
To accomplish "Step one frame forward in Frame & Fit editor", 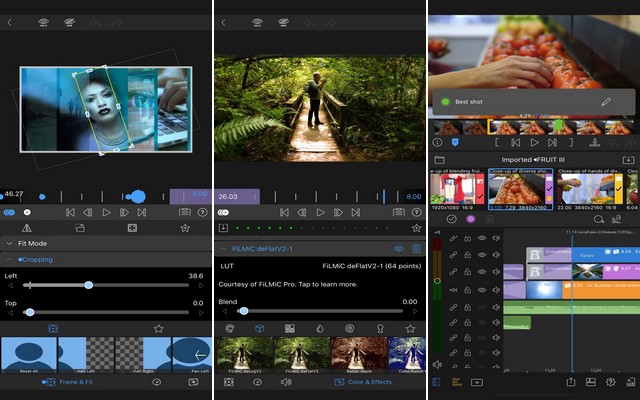I will (124, 212).
